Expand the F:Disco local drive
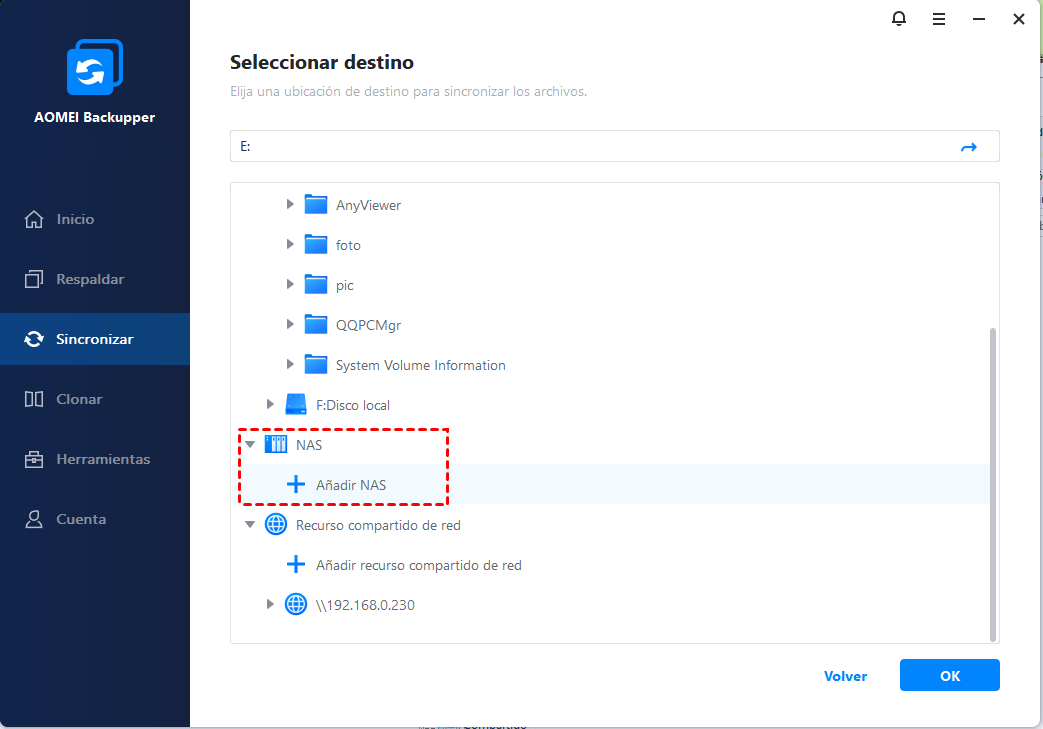1043x729 pixels. click(x=270, y=404)
